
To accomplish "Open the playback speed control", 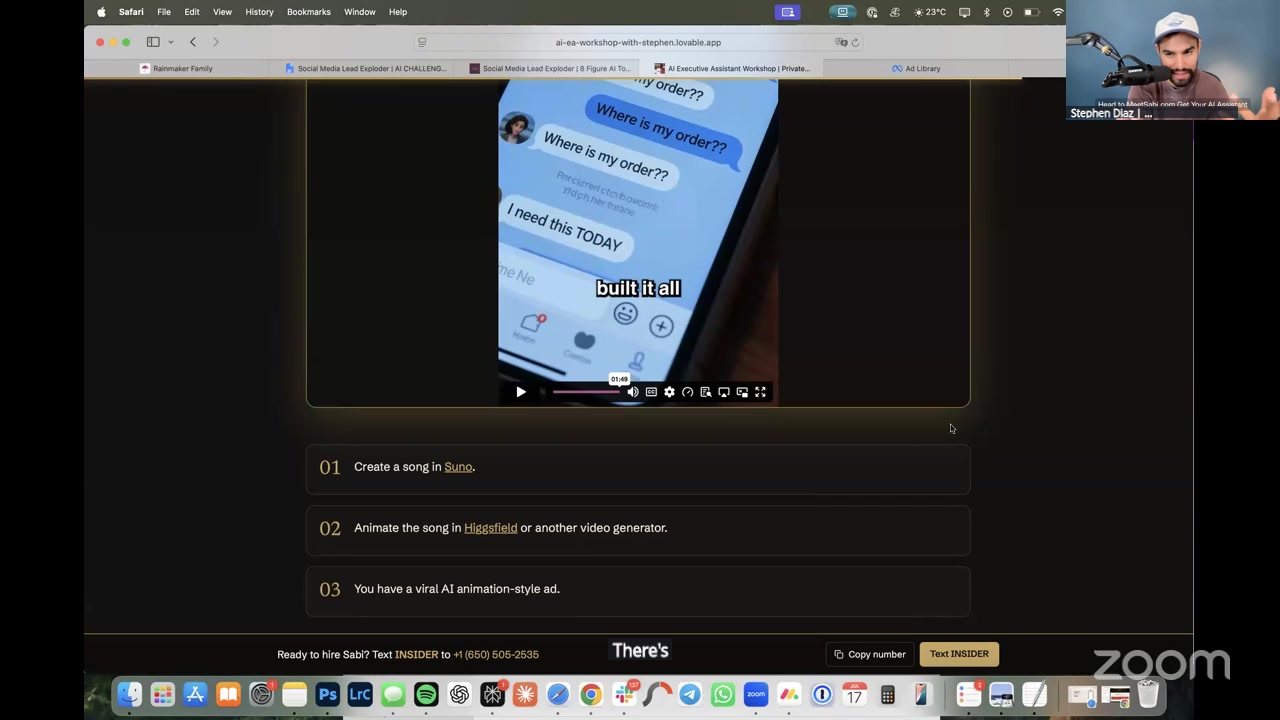I will pos(687,392).
